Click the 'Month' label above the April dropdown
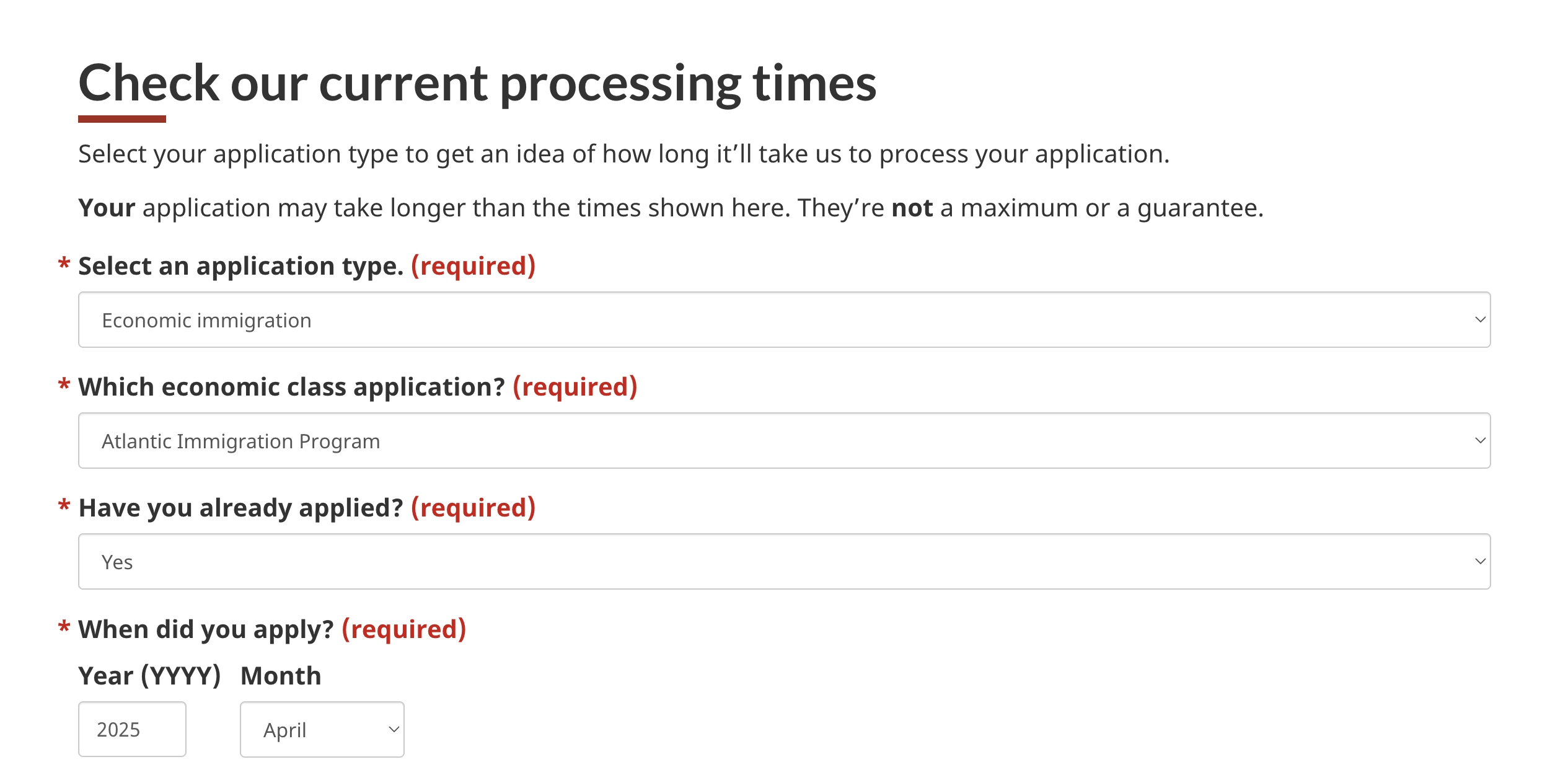Viewport: 1568px width, 780px height. 280,676
